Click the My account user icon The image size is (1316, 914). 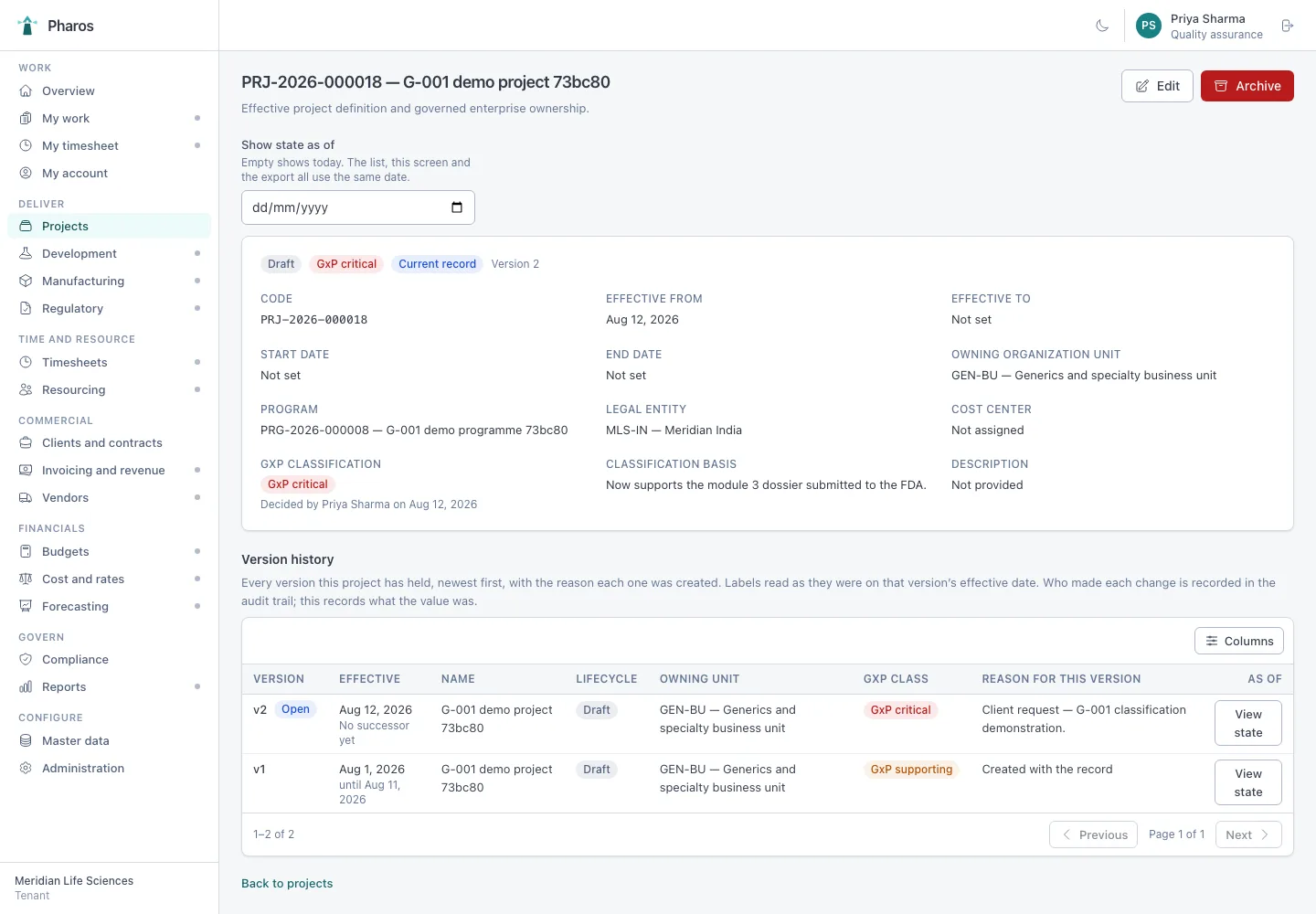point(26,174)
